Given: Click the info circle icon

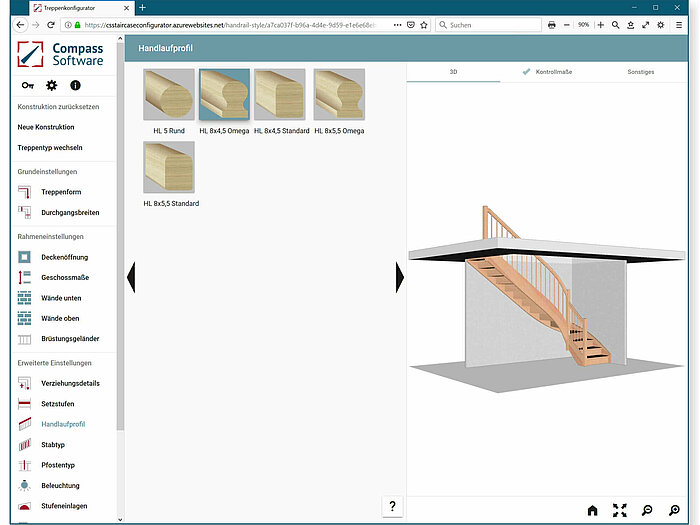Looking at the screenshot, I should pos(75,86).
